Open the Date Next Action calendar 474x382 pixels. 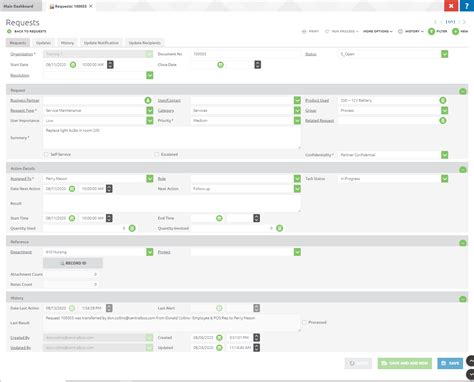72,189
